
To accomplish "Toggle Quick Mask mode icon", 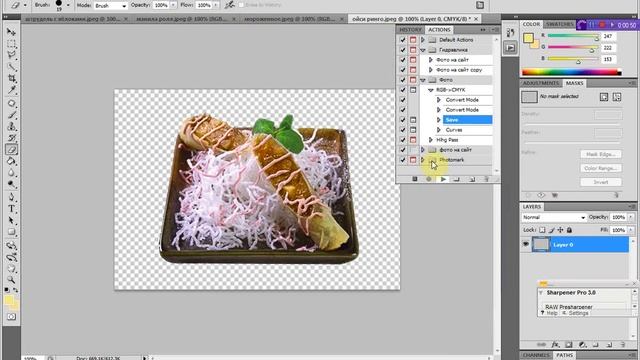I will coord(11,317).
